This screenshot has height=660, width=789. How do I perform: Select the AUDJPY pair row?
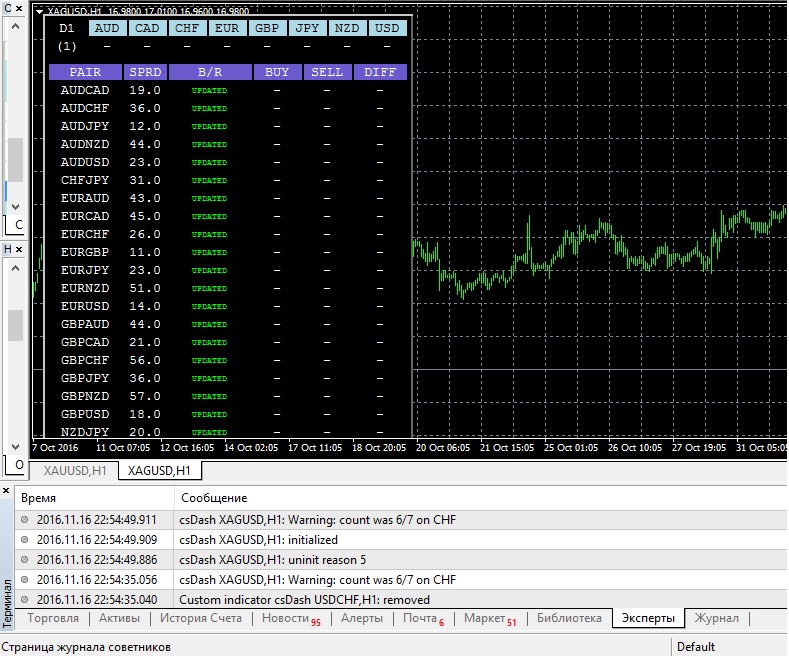tap(227, 126)
